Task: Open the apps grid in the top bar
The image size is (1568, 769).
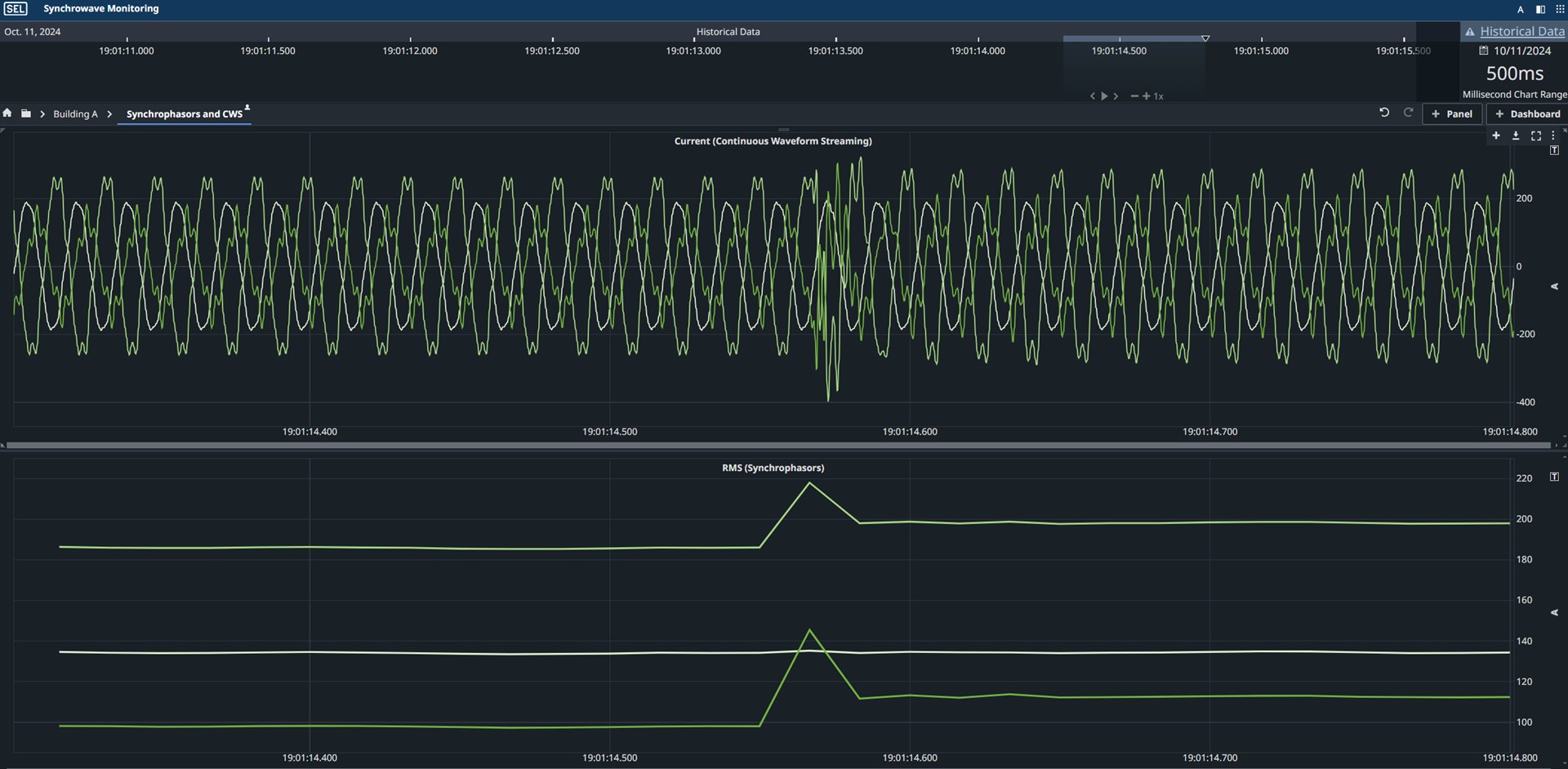Action: [x=1560, y=9]
